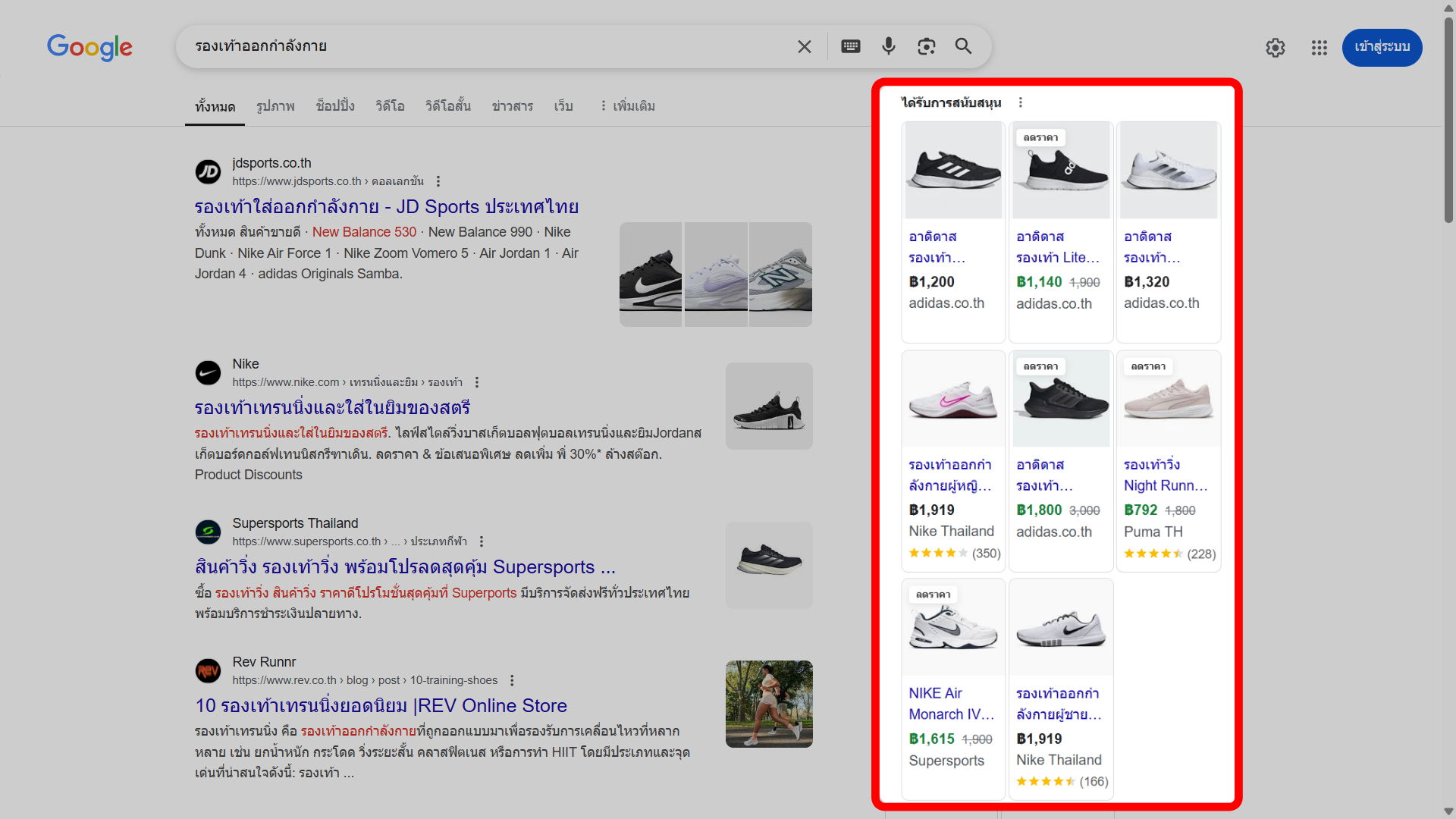Click the Supersports Thailand favicon
Image resolution: width=1456 pixels, height=819 pixels.
tap(208, 532)
